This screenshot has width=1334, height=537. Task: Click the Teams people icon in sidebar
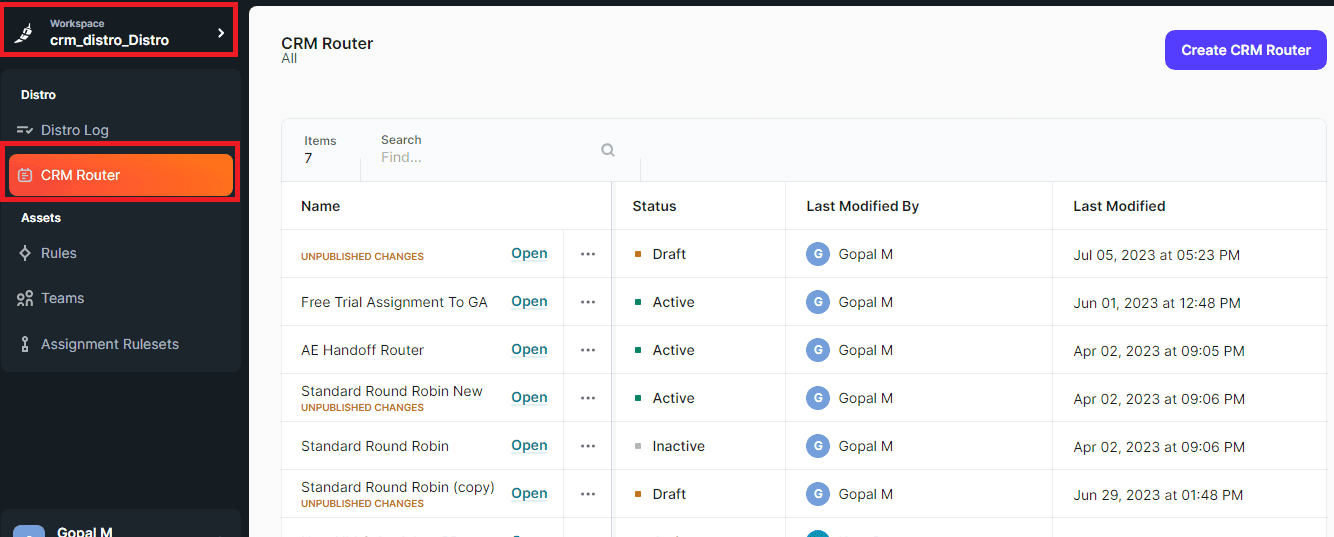coord(25,298)
